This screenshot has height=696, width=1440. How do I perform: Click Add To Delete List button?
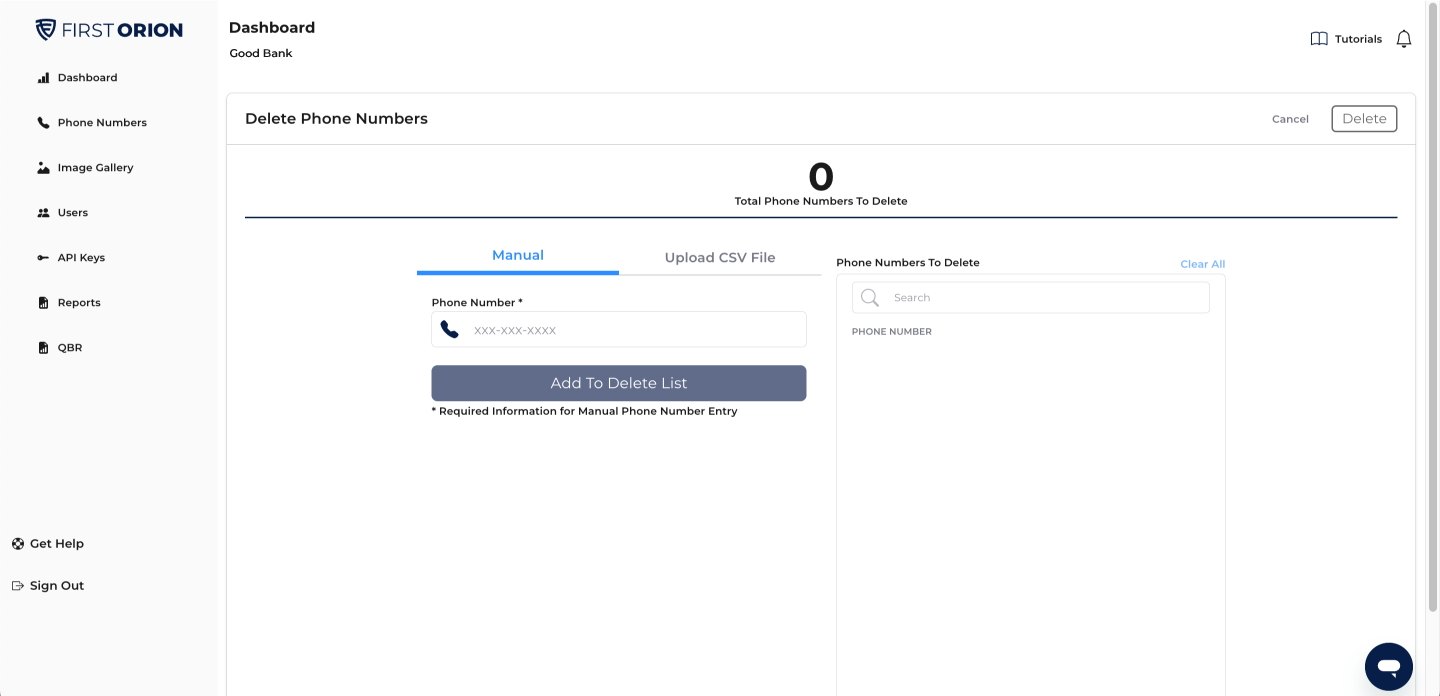point(619,383)
